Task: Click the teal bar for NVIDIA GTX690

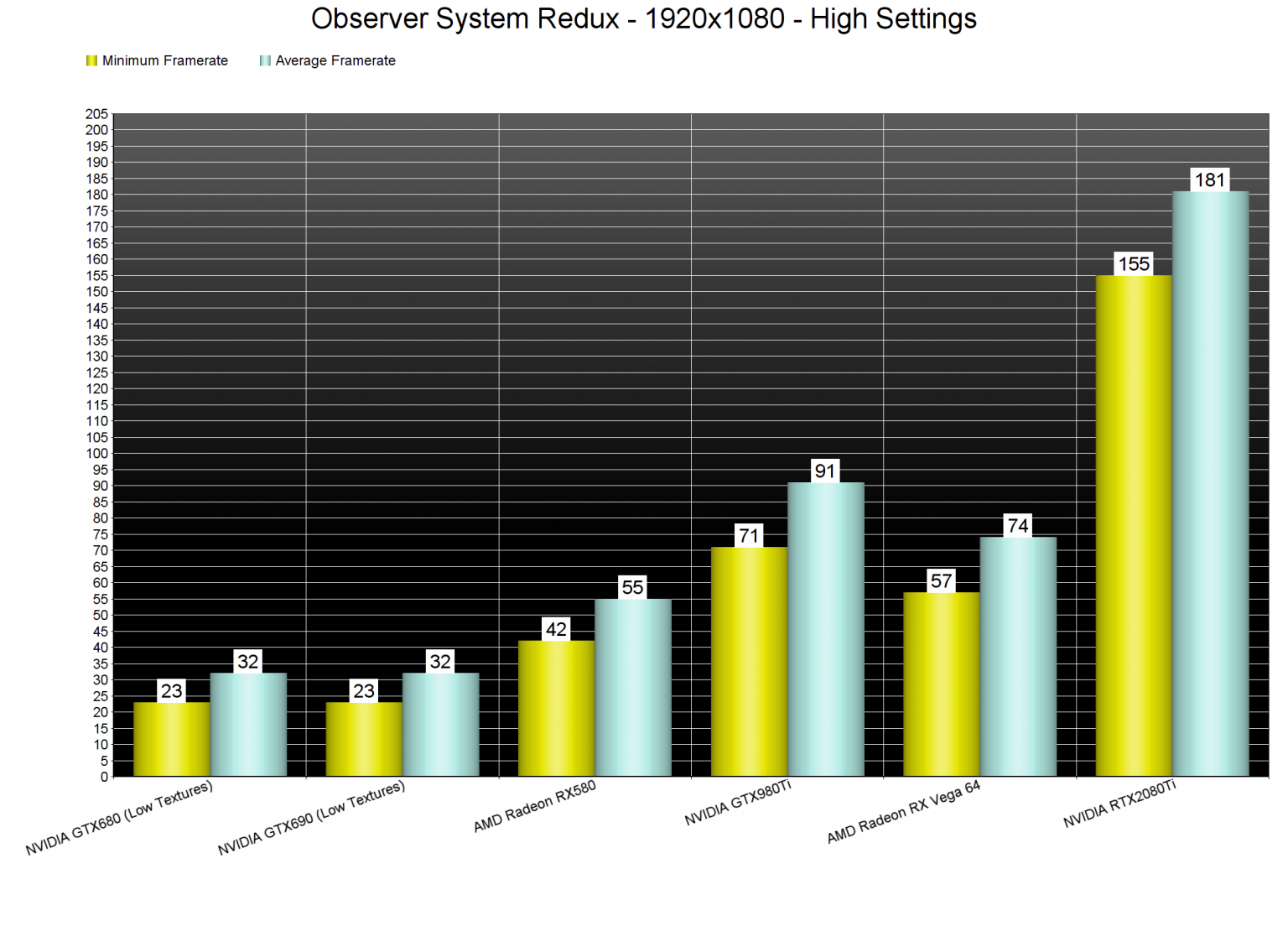Action: [440, 726]
